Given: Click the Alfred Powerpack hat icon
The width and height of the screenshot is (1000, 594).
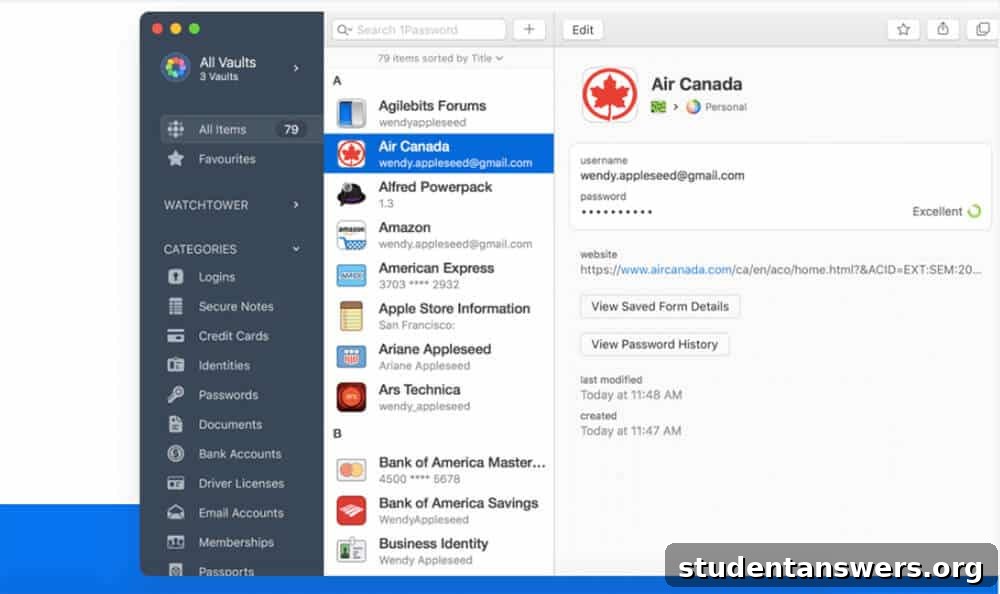Looking at the screenshot, I should (x=351, y=194).
